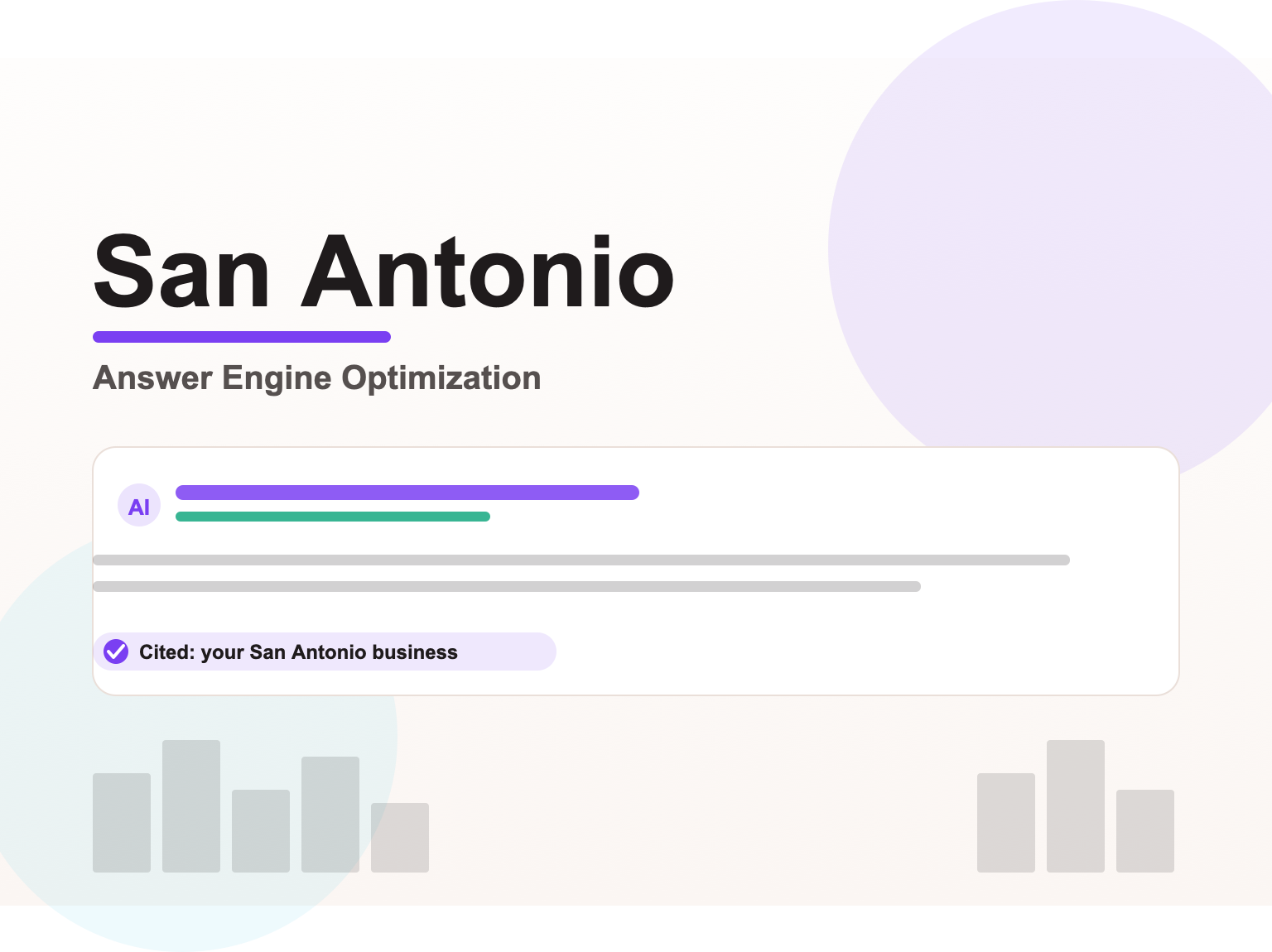Click the purple underline below San Antonio
1272x952 pixels.
click(x=242, y=337)
